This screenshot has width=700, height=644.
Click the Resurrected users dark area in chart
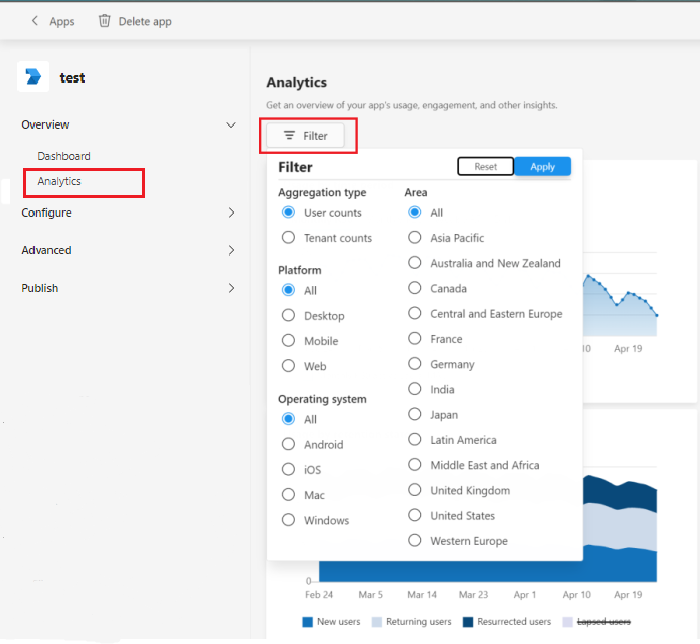(619, 495)
